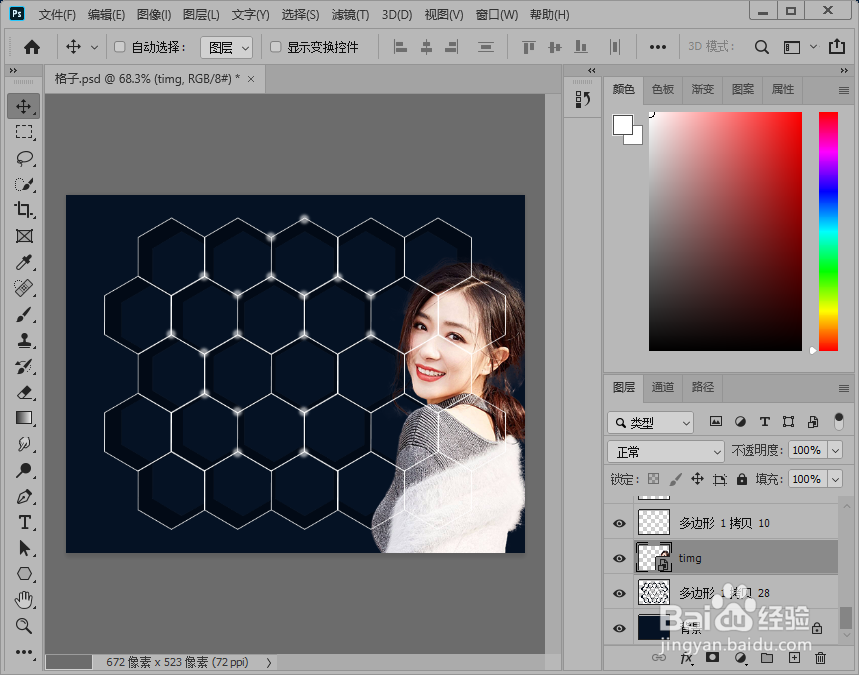Expand the fill 填充 slider arrow
Viewport: 859px width, 675px height.
(835, 479)
